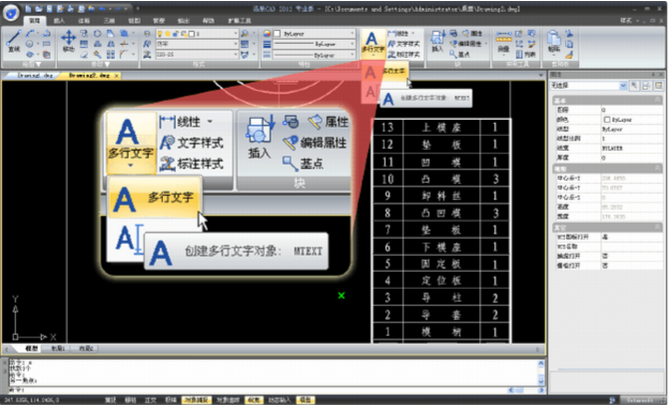Screen dimensions: 670x407
Task: Toggle 对象追踪 object tracking in status bar
Action: click(228, 400)
